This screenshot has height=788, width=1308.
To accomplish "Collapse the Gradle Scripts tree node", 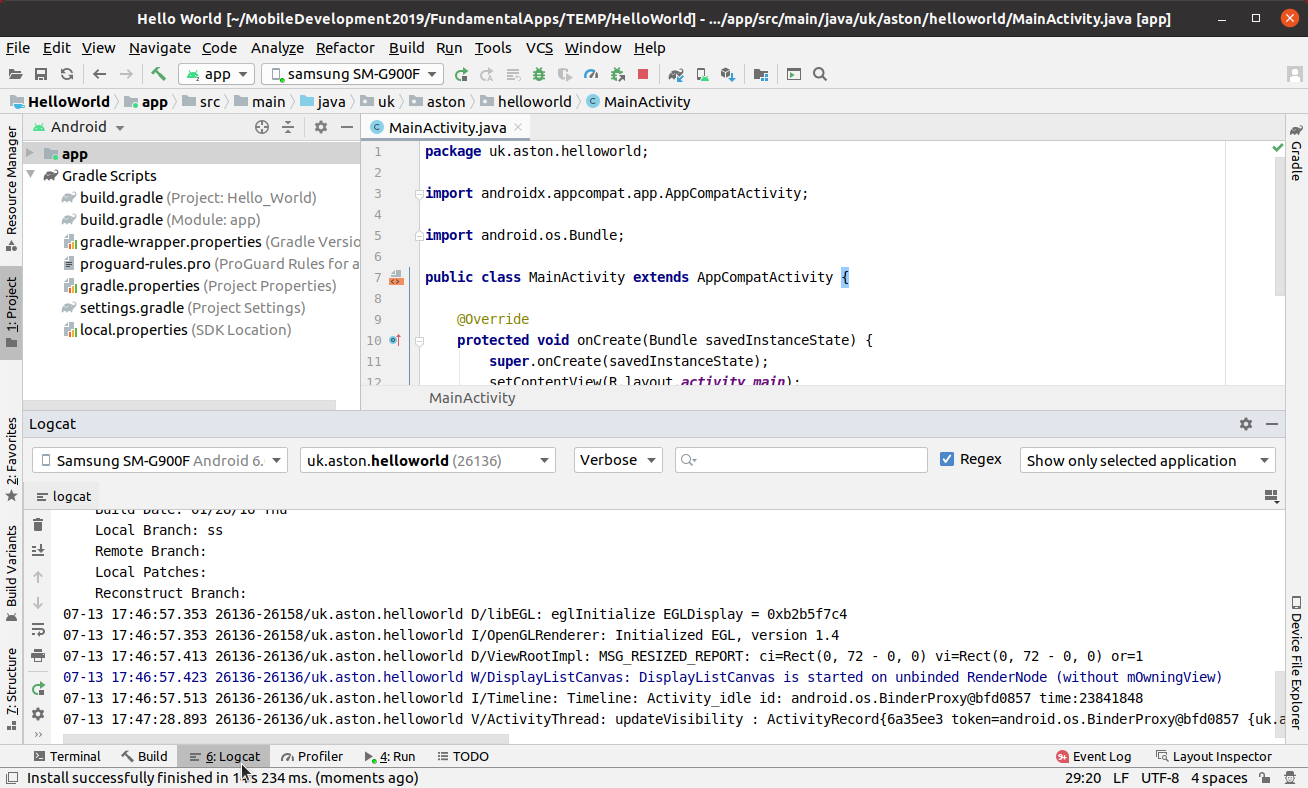I will point(30,176).
